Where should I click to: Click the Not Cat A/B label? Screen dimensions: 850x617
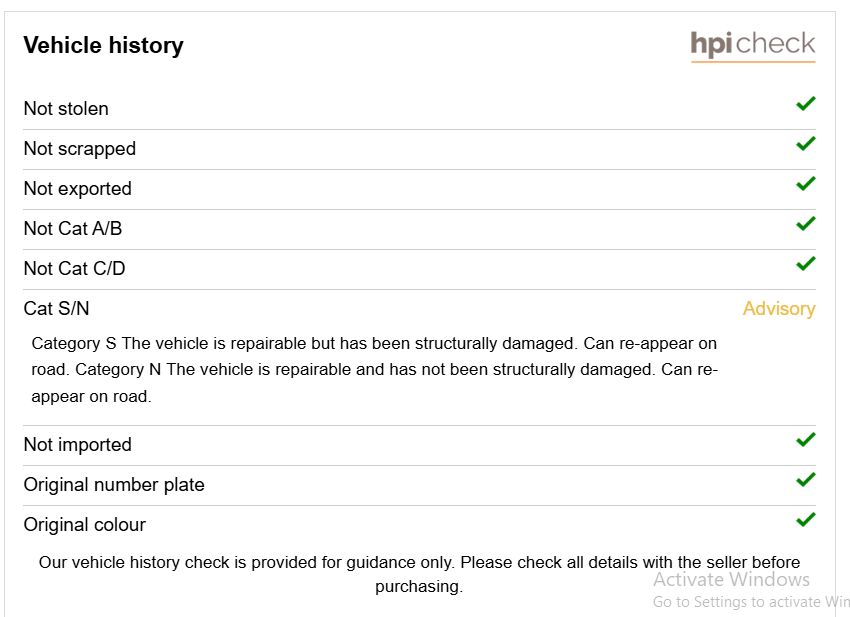click(73, 228)
